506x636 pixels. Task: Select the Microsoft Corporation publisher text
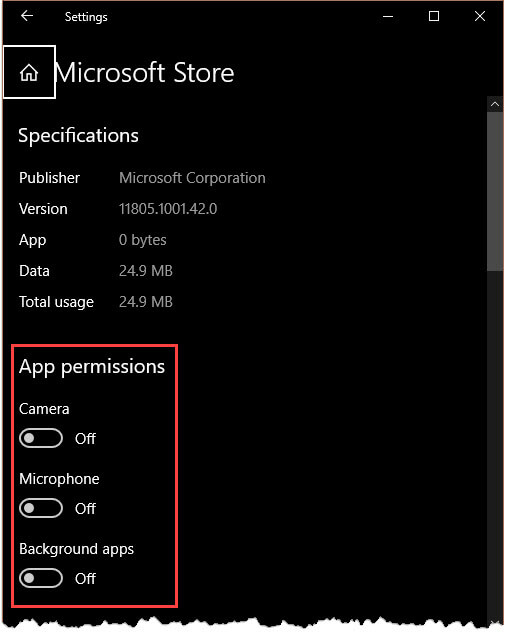(x=192, y=178)
